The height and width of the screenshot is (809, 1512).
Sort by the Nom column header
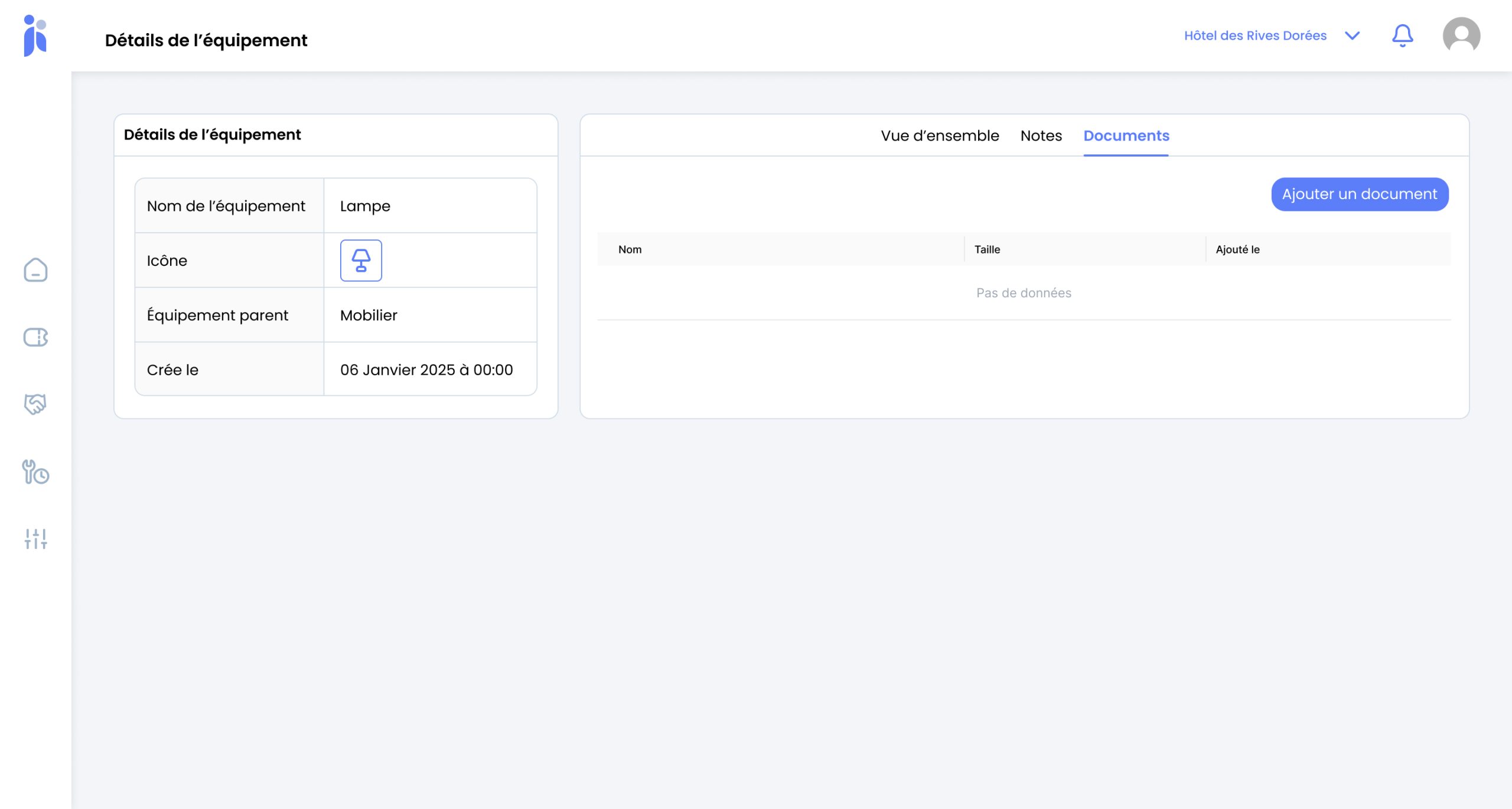630,249
